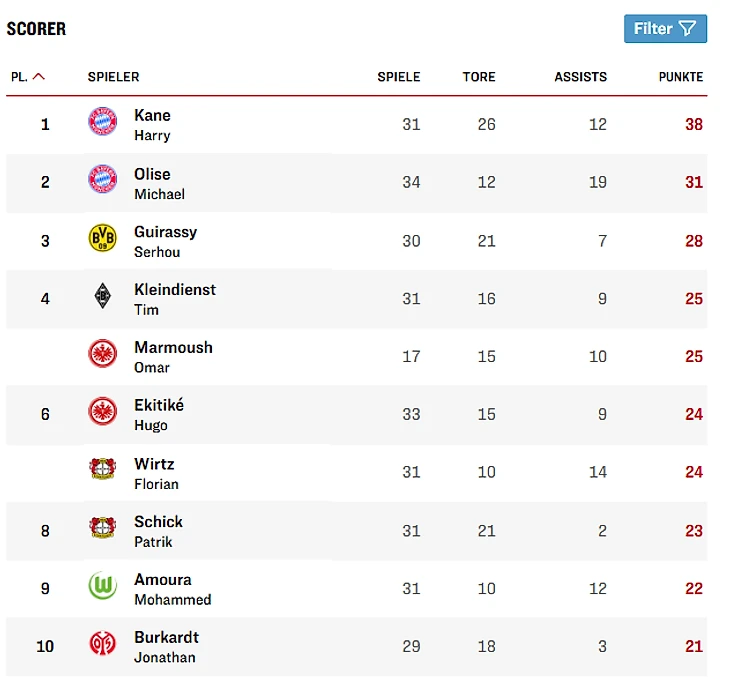Click Mönchengladbach logo beside Kleindienst
730x679 pixels.
click(x=102, y=295)
